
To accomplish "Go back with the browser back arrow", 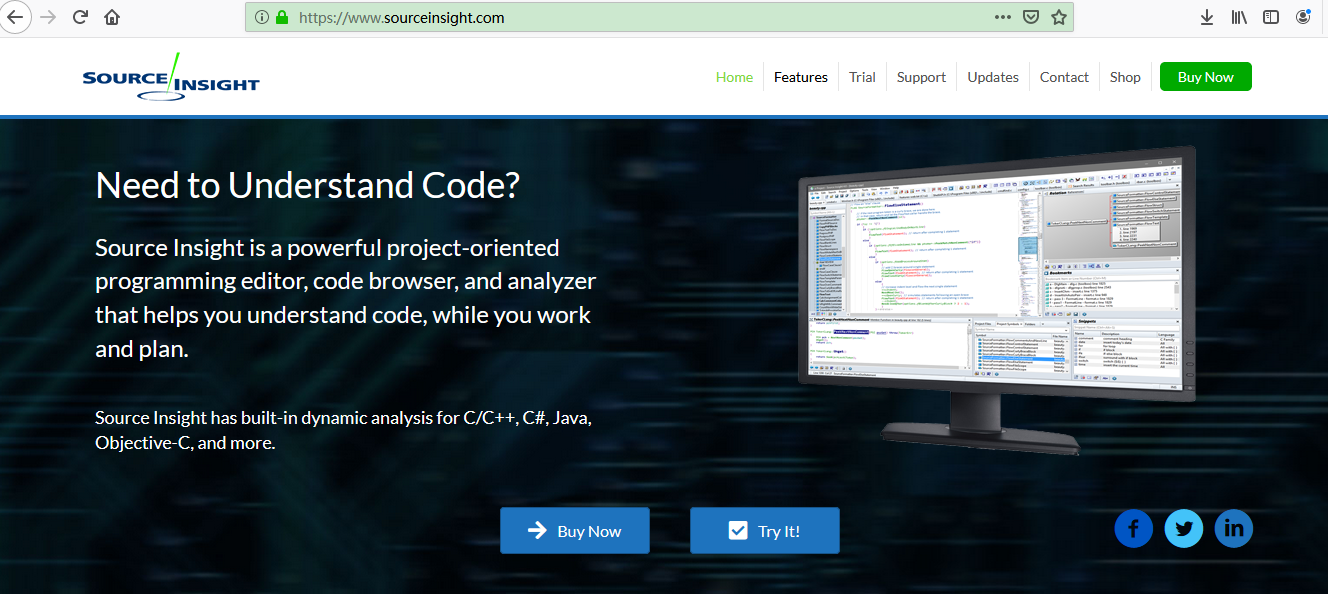I will (14, 17).
